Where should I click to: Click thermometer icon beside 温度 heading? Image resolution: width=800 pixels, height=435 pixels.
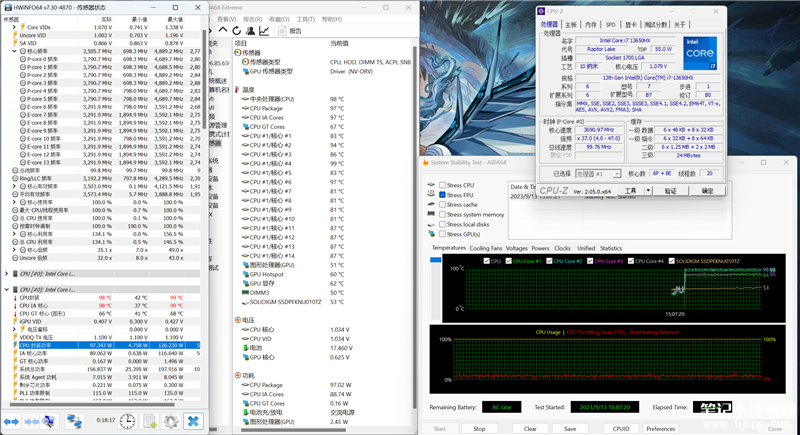[237, 89]
